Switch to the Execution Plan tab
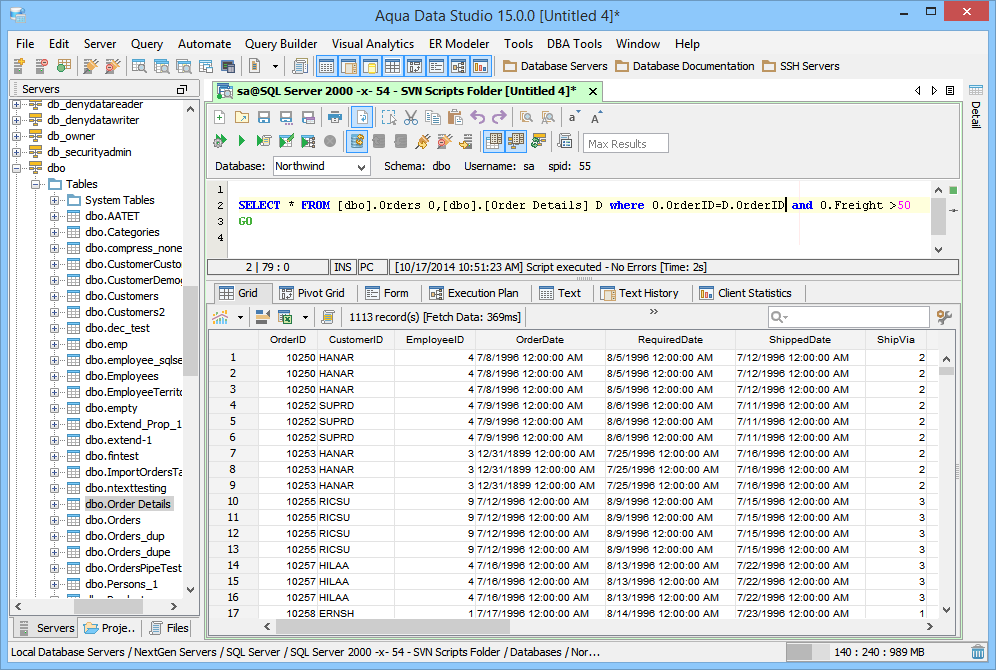 click(x=474, y=293)
